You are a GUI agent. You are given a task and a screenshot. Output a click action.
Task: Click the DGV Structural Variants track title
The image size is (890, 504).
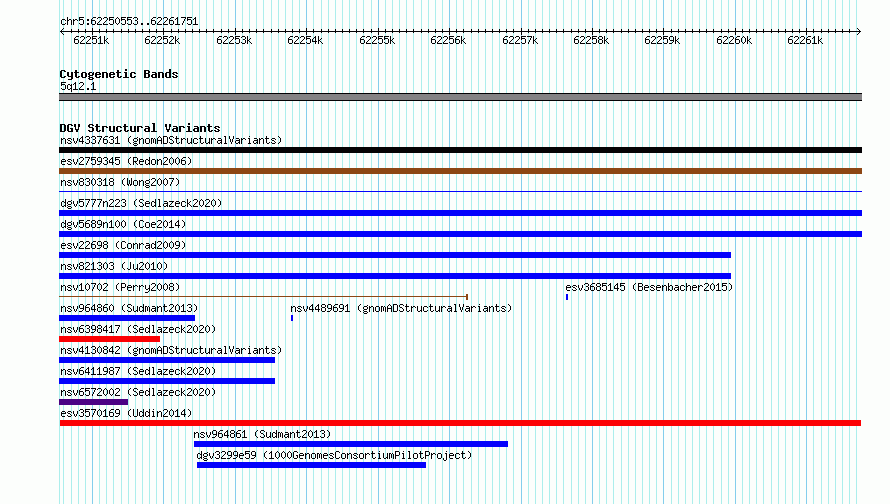(x=140, y=128)
